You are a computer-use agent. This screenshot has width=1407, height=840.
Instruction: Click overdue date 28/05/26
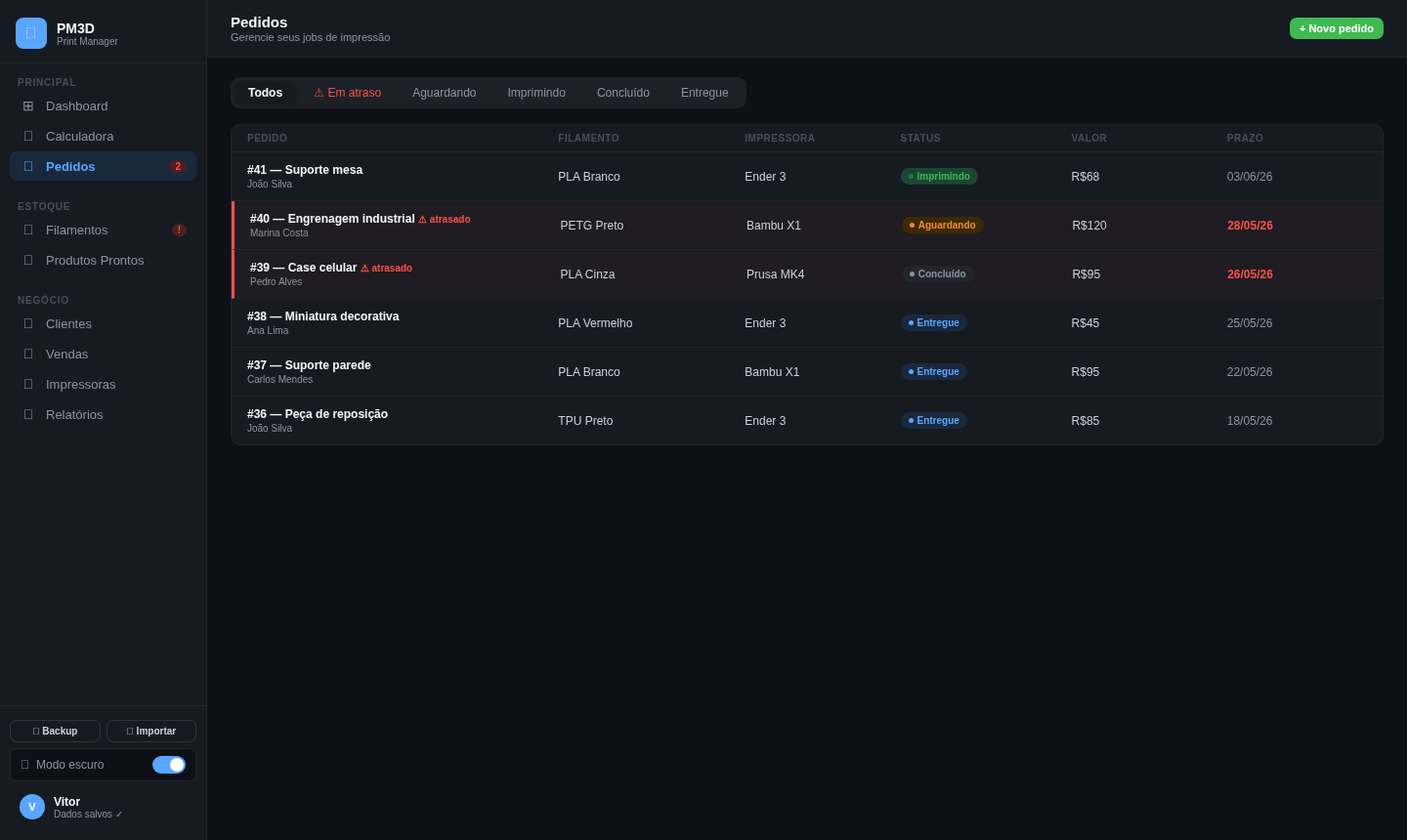pyautogui.click(x=1250, y=226)
